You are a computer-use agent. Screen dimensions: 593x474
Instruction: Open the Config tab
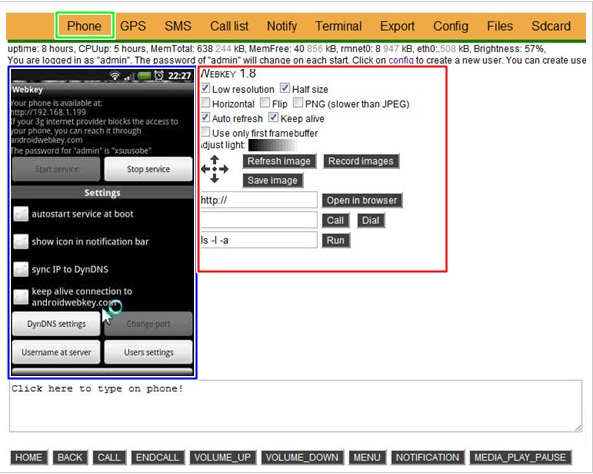451,26
